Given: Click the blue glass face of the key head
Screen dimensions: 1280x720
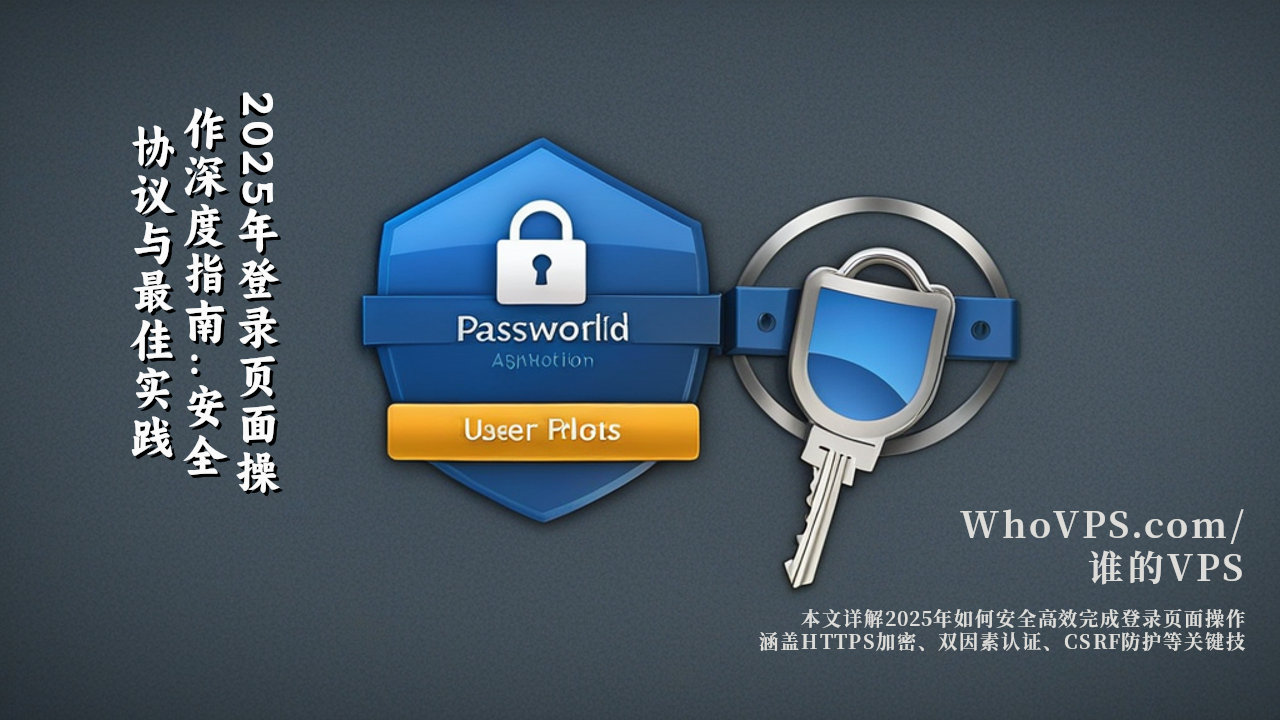Looking at the screenshot, I should tap(866, 359).
